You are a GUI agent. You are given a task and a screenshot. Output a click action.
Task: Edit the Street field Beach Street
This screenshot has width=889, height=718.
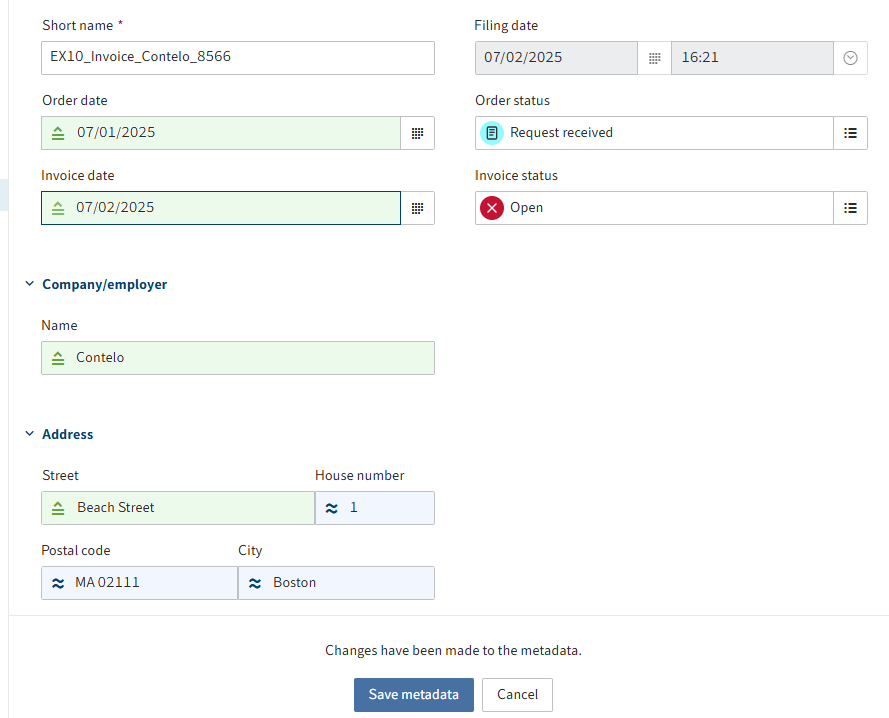pyautogui.click(x=178, y=508)
